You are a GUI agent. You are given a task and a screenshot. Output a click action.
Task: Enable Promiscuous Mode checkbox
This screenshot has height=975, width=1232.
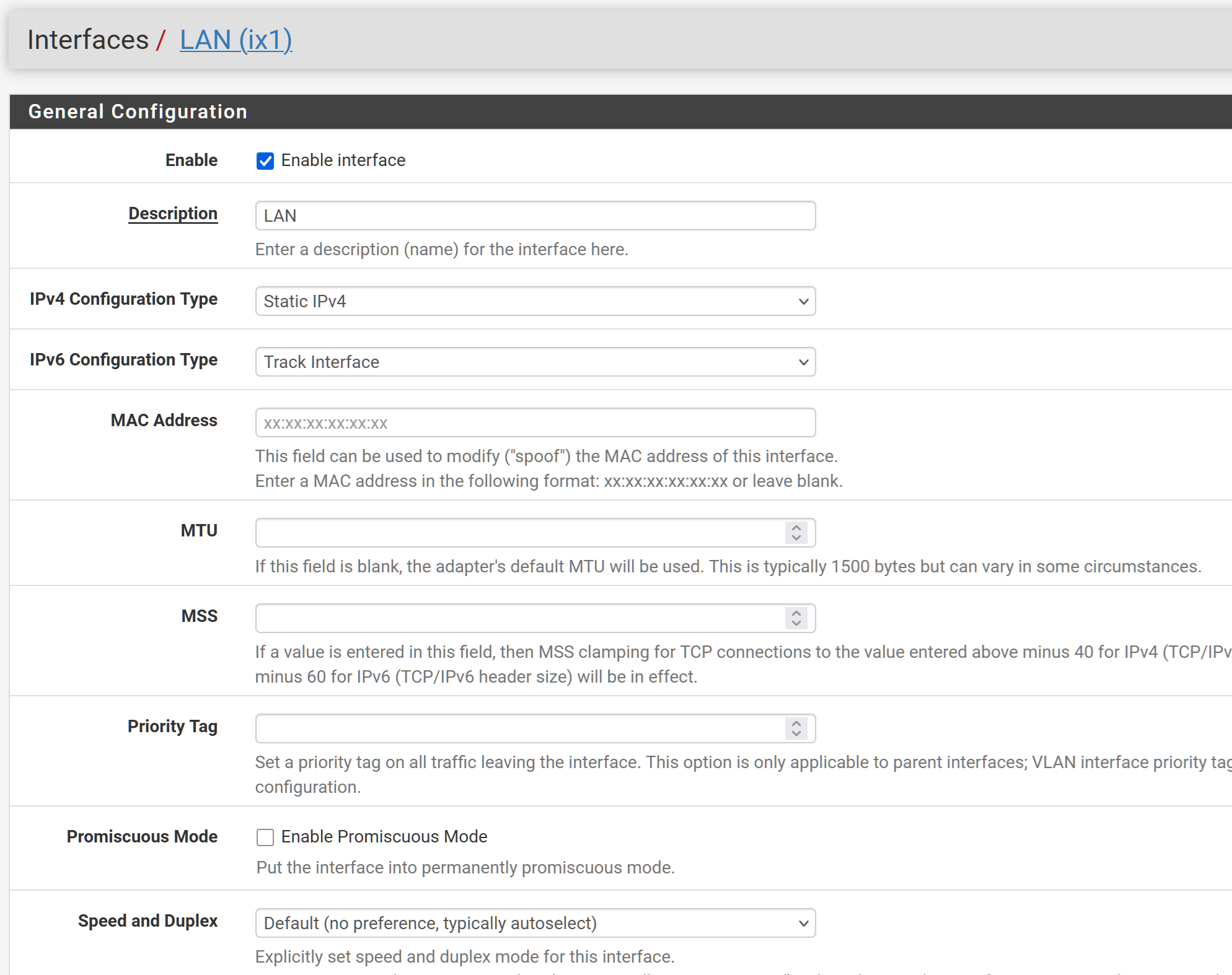[x=265, y=837]
